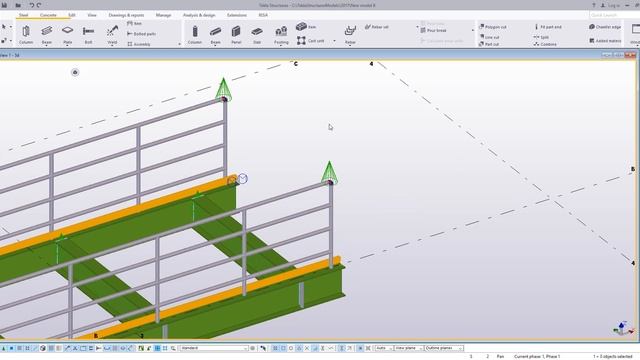Open the Edit ribbon tab
This screenshot has width=640, height=360.
point(72,15)
